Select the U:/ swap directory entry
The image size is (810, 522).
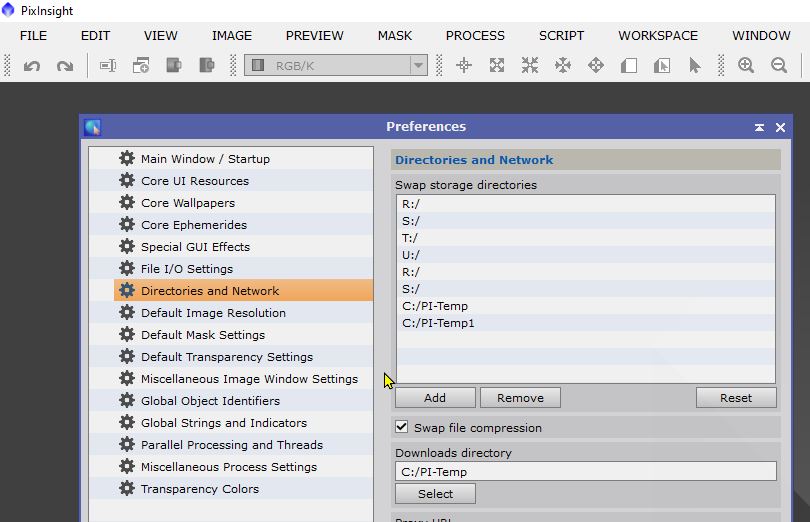tap(586, 255)
